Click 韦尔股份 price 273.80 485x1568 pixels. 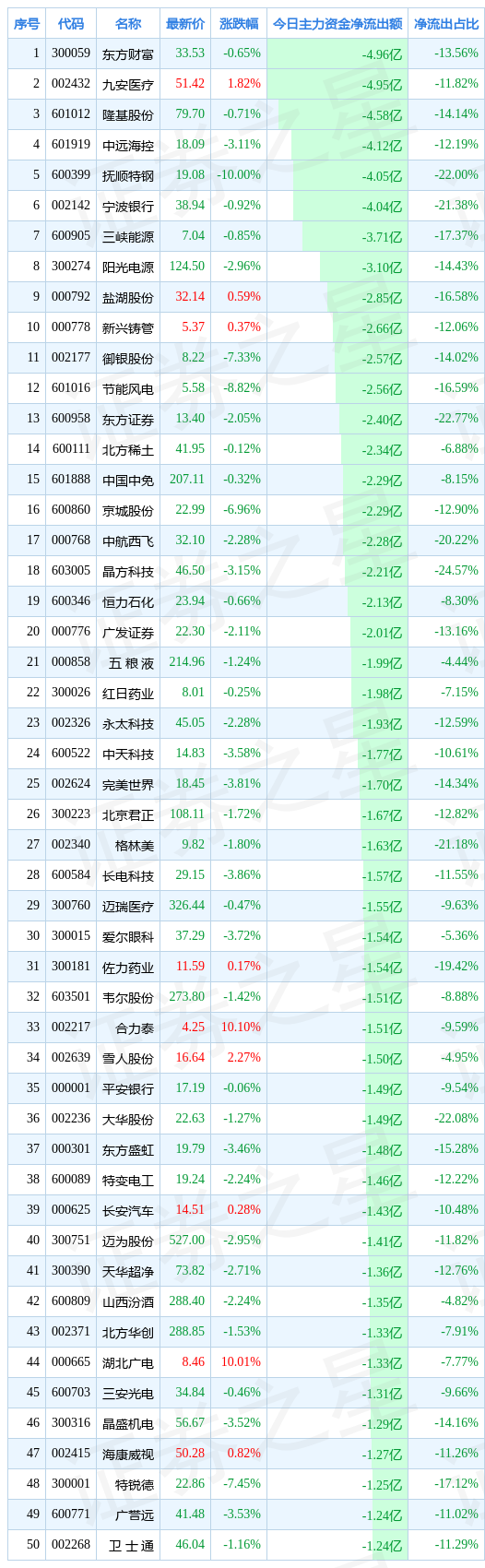pos(187,997)
